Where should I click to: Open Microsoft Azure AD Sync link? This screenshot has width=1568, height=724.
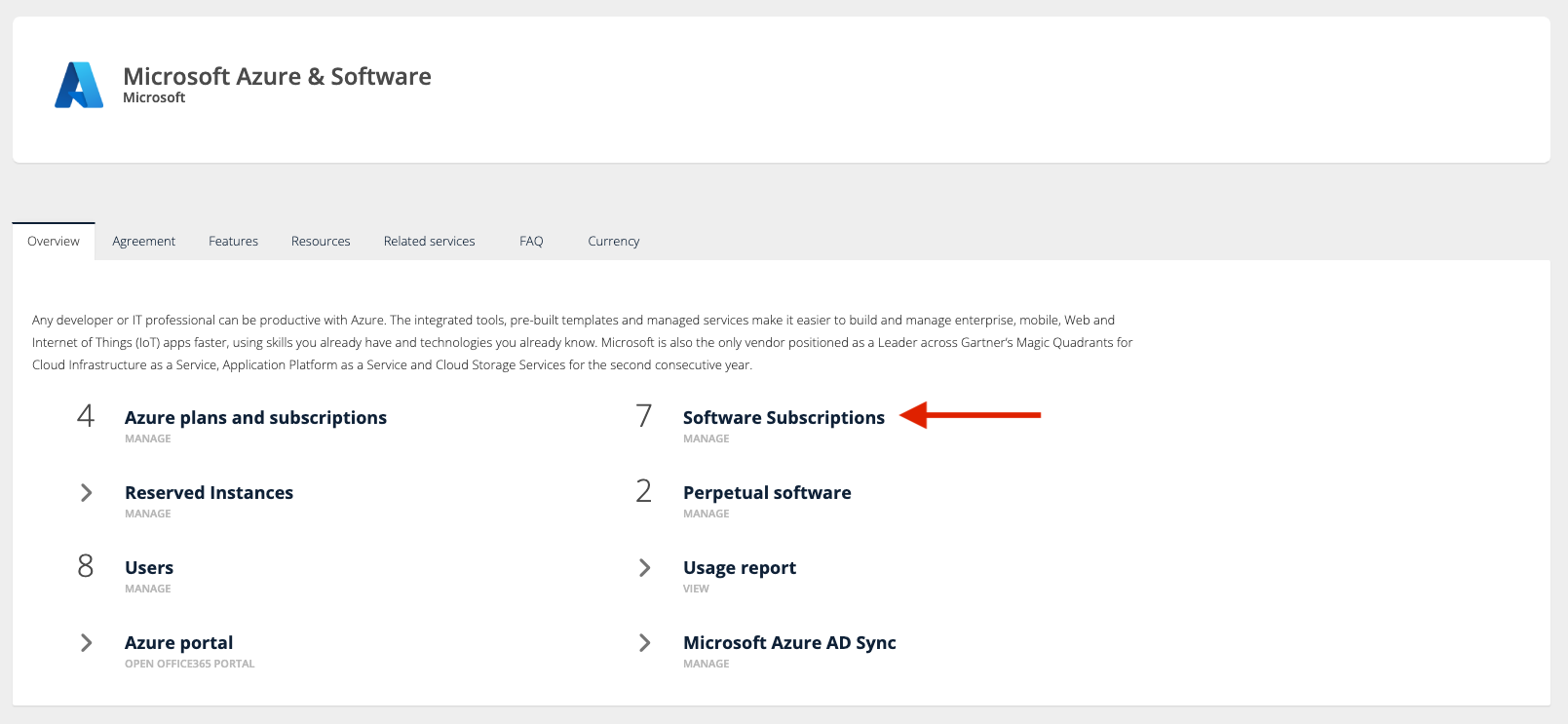[789, 643]
